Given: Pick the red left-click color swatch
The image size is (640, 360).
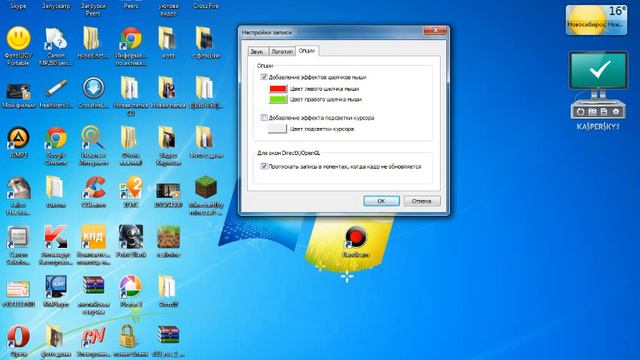Looking at the screenshot, I should 278,89.
